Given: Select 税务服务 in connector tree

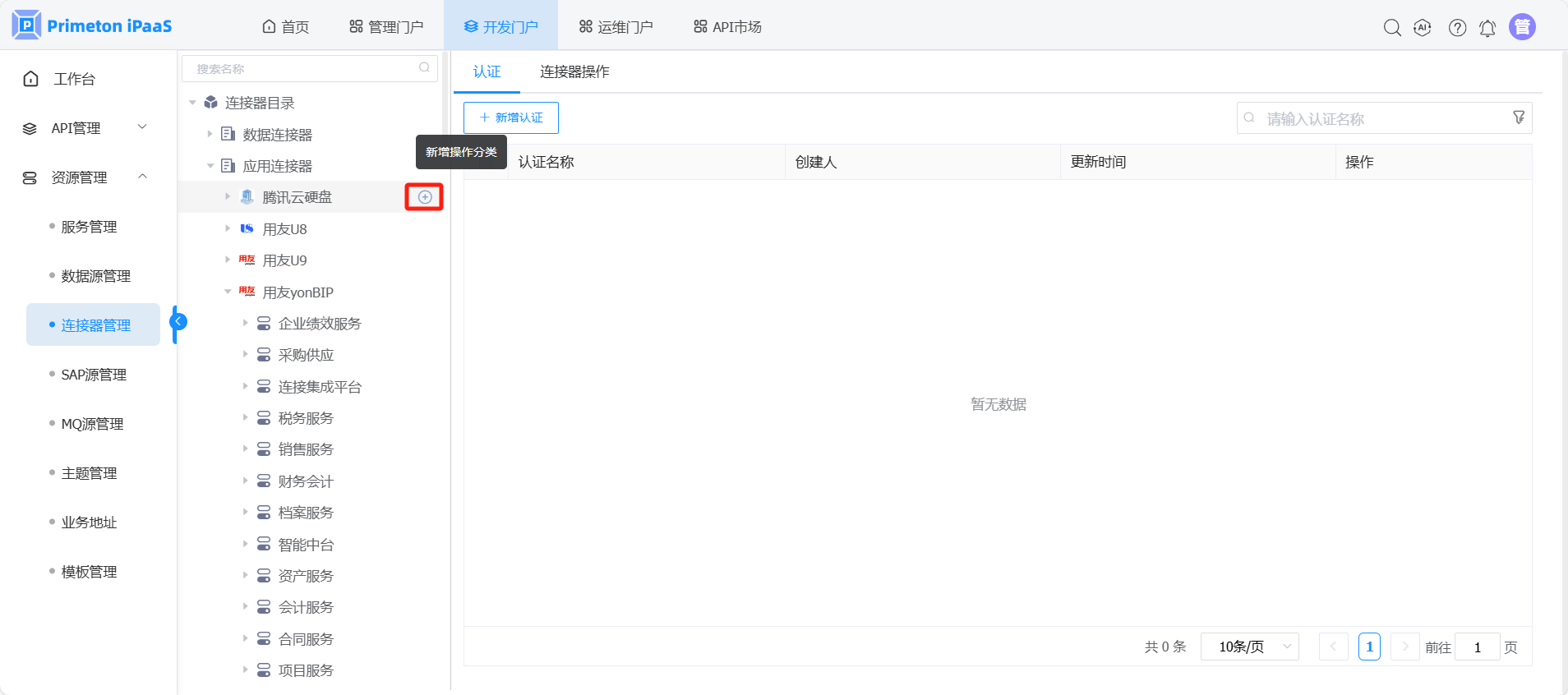Looking at the screenshot, I should [306, 418].
